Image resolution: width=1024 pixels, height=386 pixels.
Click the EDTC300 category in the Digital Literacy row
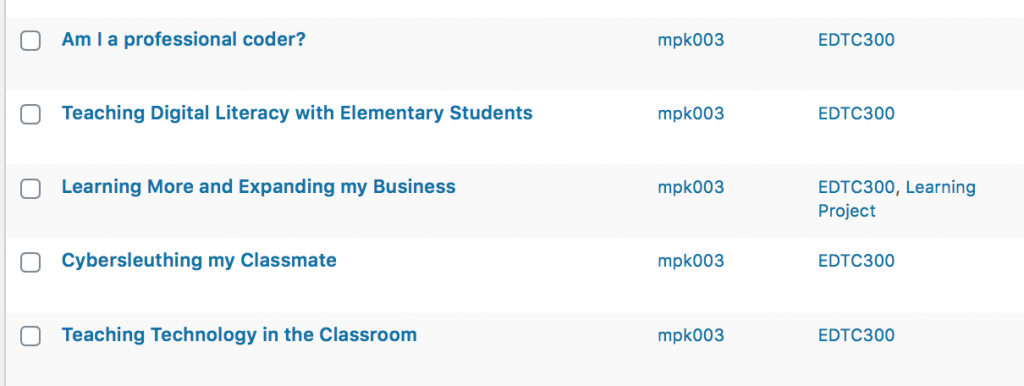(856, 114)
